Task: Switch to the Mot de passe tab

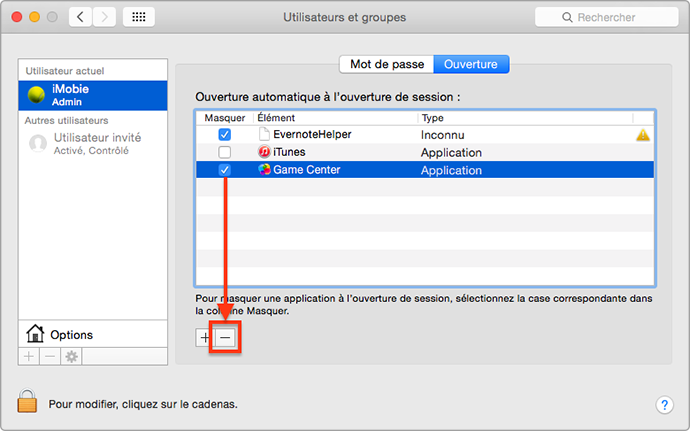Action: (x=387, y=64)
